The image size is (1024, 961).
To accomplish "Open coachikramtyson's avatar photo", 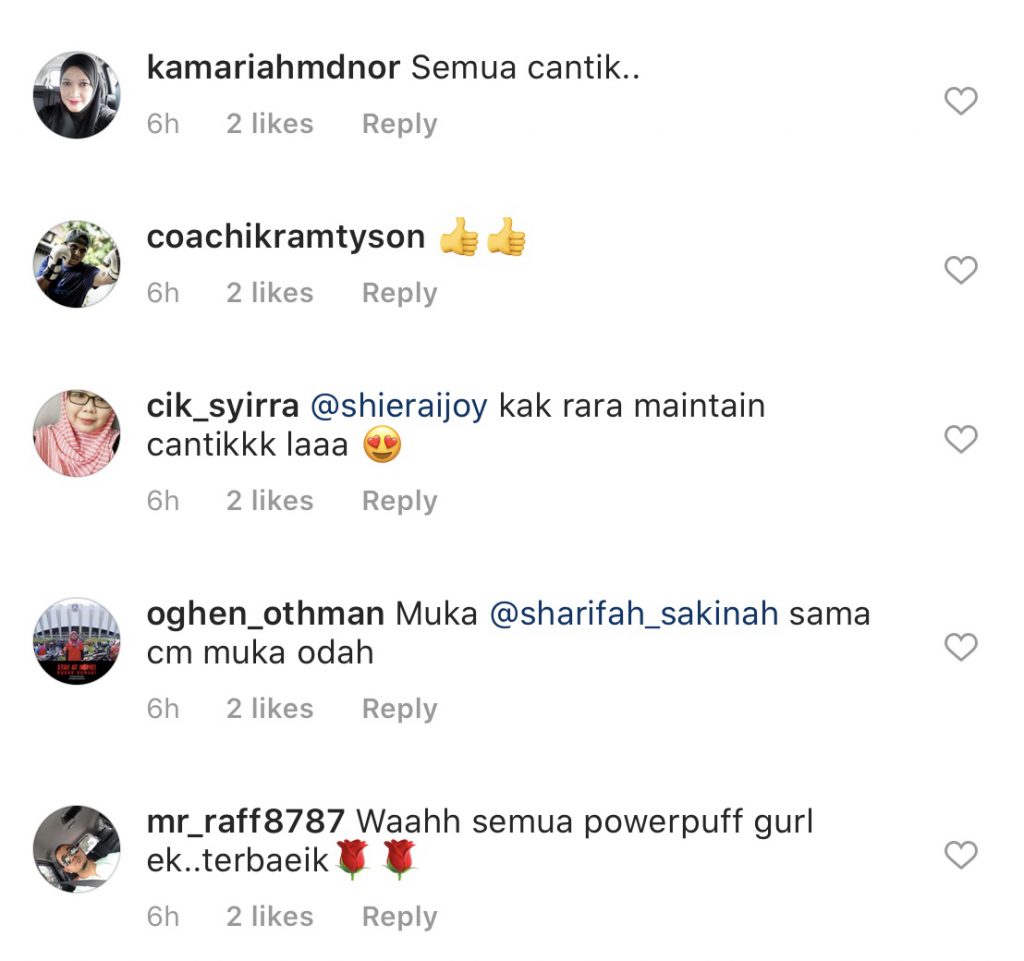I will pos(77,264).
